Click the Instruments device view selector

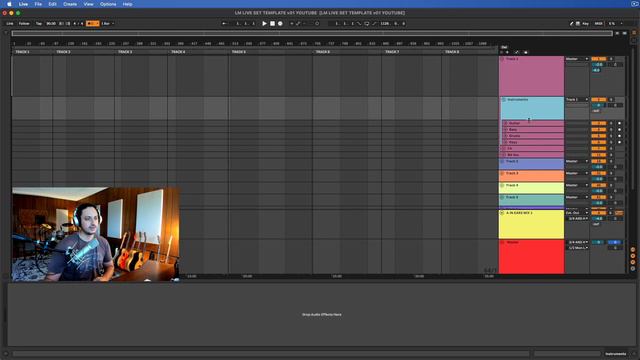tap(616, 354)
